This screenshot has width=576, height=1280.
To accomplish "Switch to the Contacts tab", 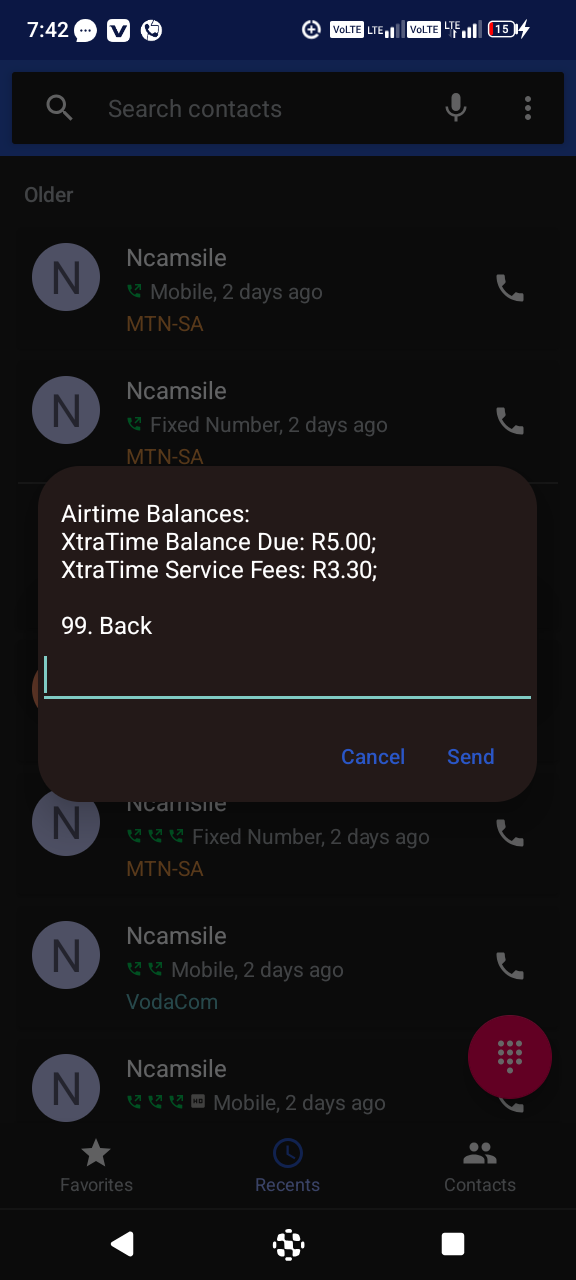I will (480, 1166).
